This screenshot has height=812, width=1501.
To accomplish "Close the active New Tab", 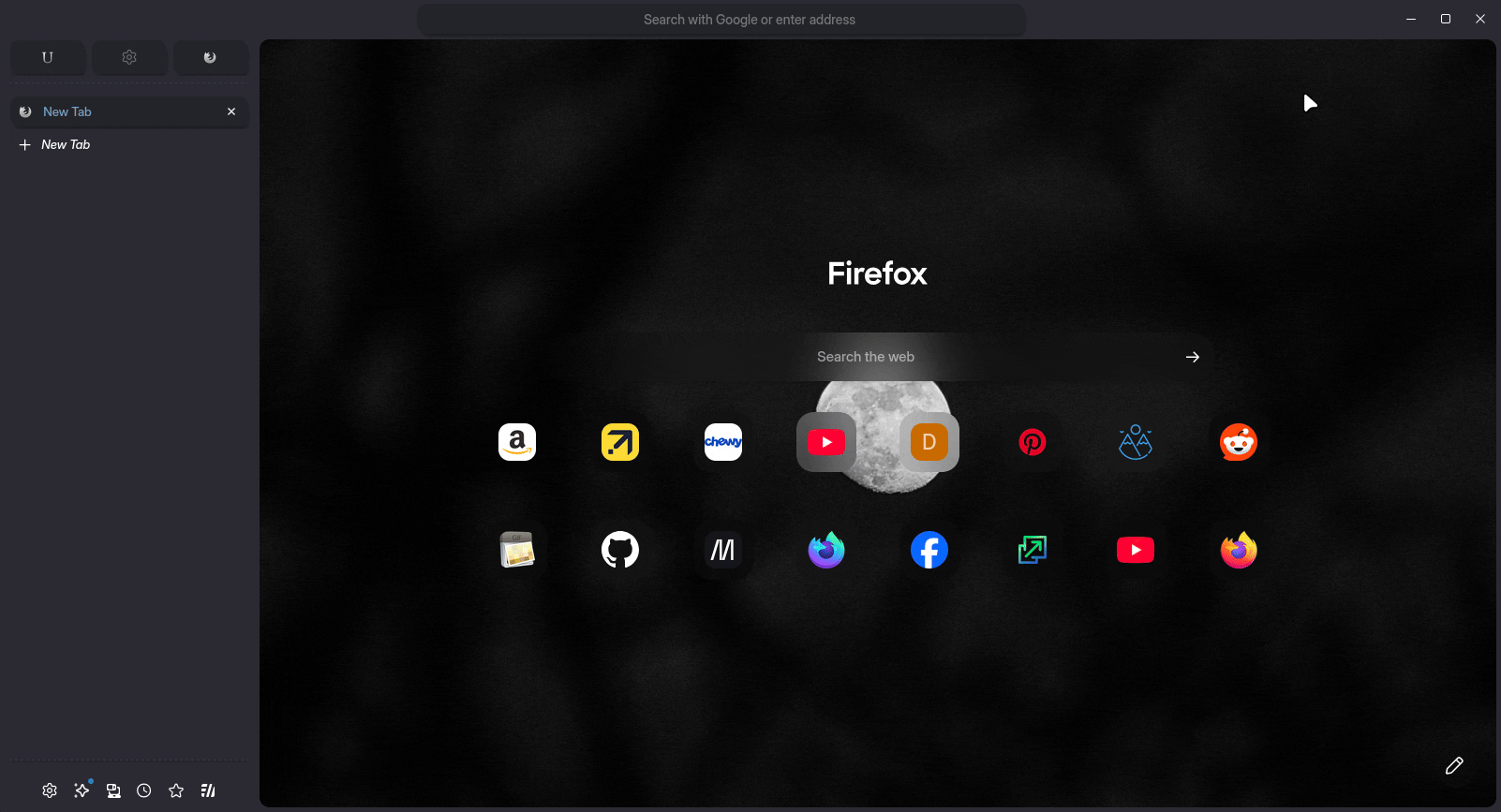I will 231,111.
